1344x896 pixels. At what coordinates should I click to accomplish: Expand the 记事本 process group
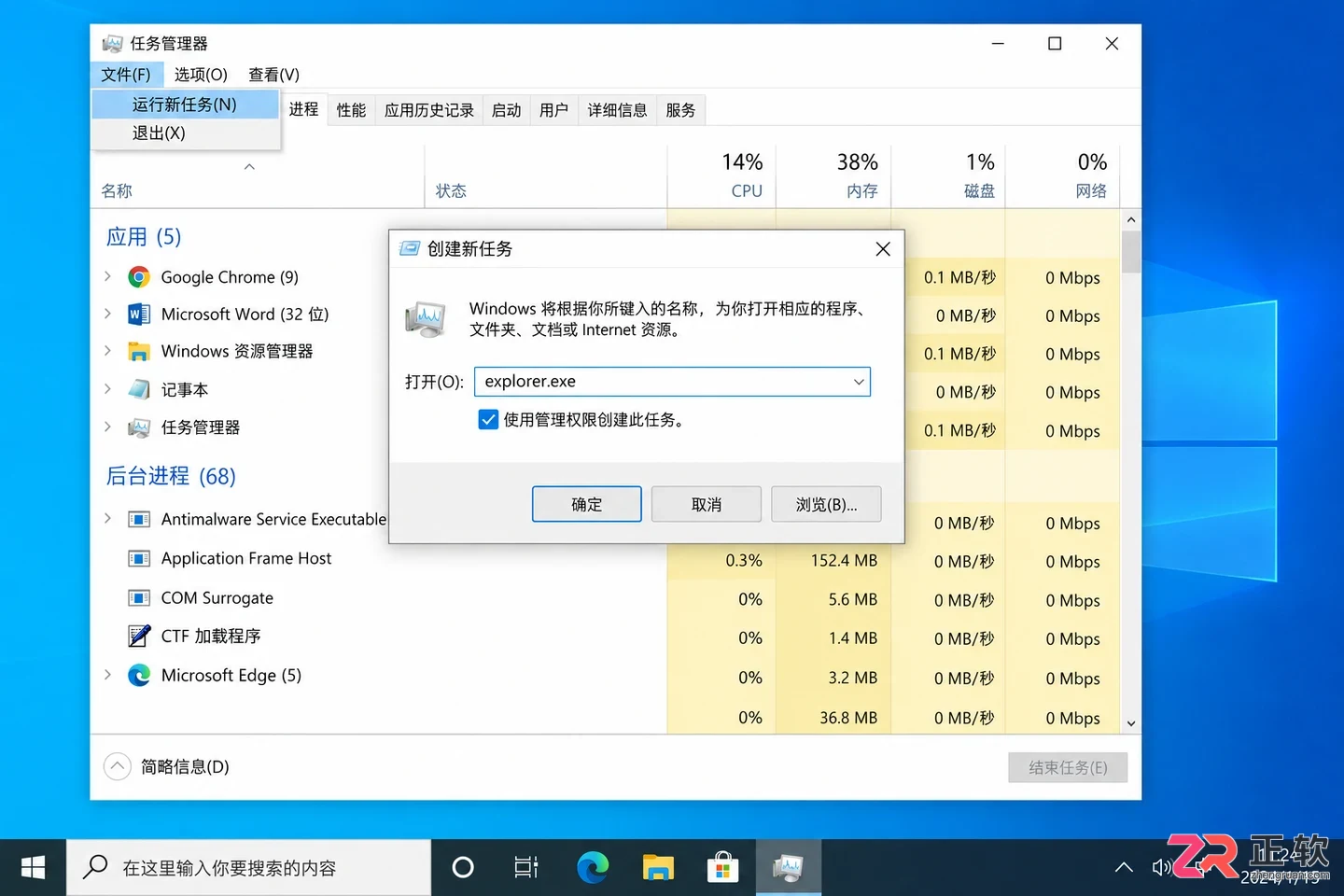(108, 389)
